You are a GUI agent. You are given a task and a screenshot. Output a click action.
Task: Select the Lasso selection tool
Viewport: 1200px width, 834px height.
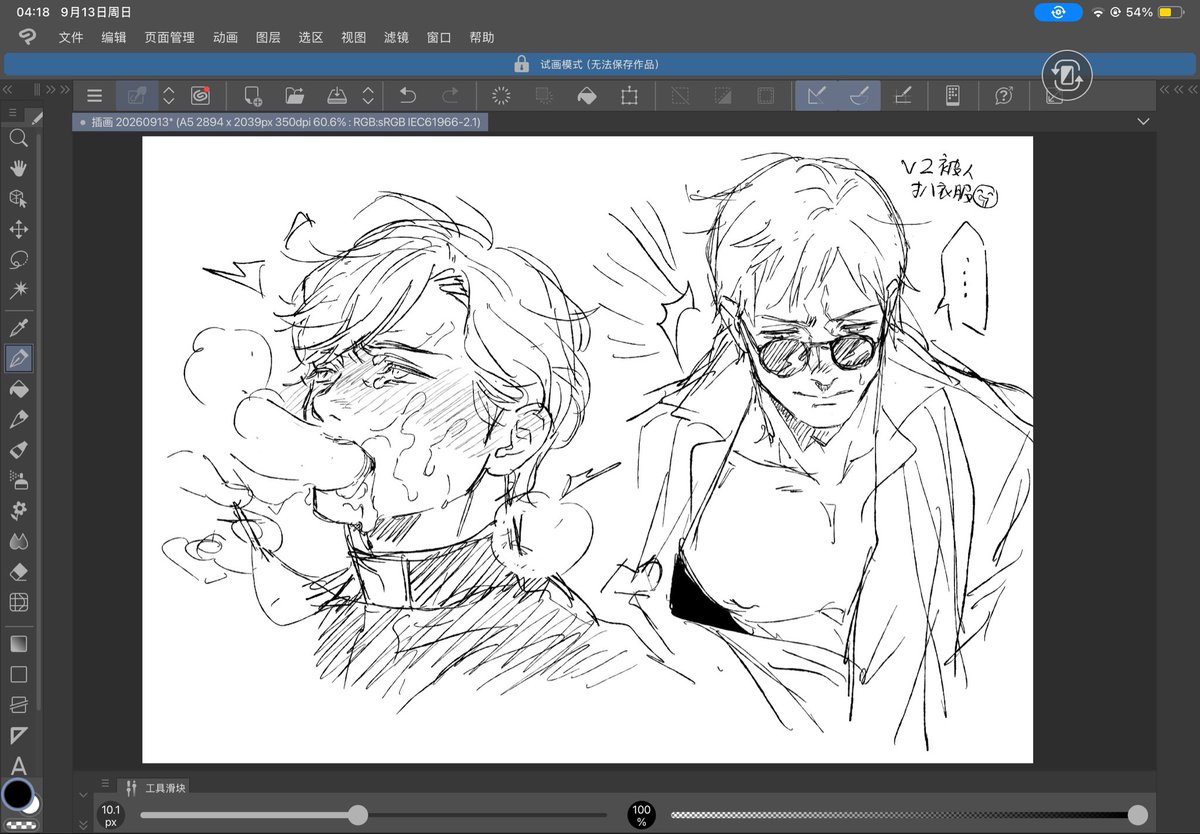click(18, 260)
